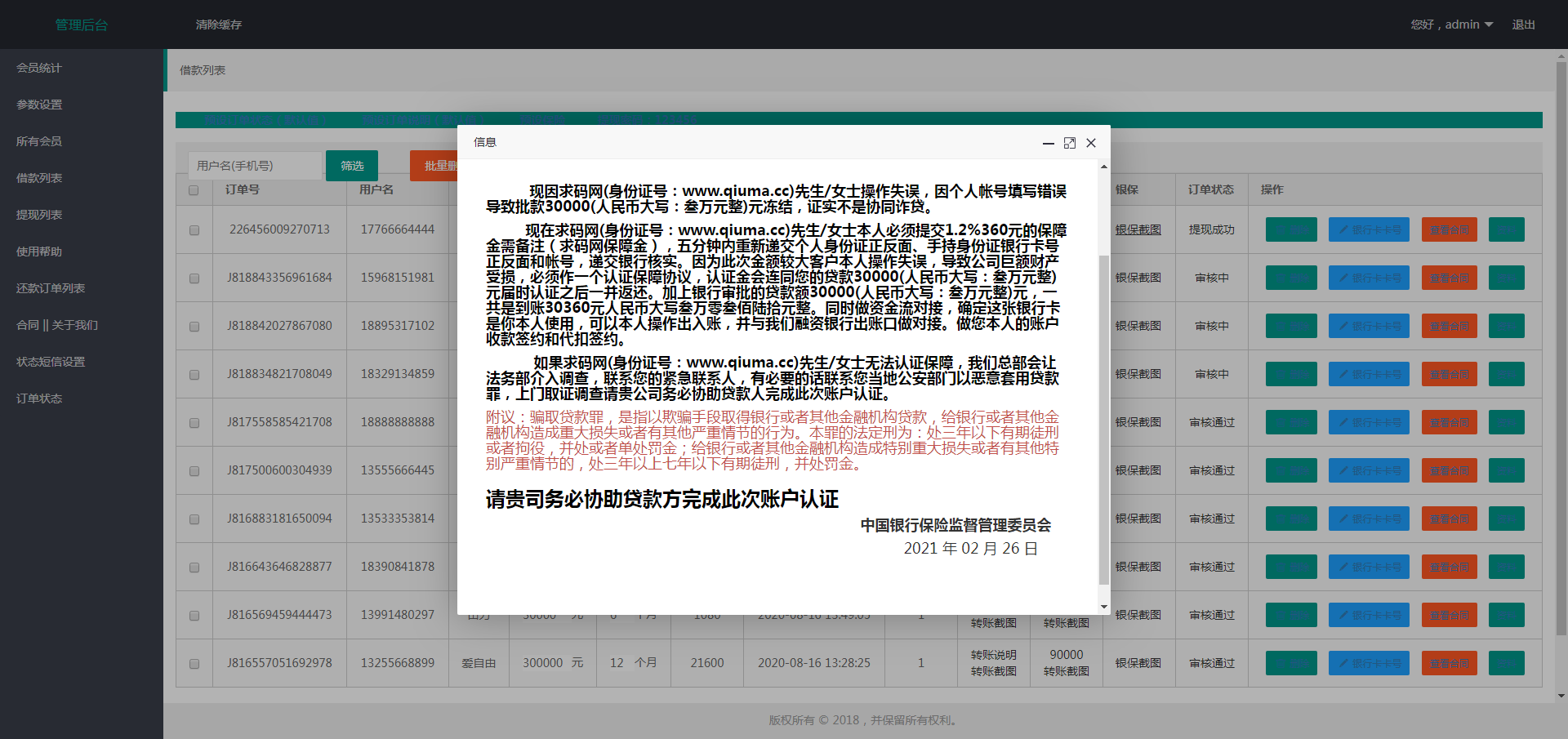Check the box for order J816643646828877

tap(194, 568)
